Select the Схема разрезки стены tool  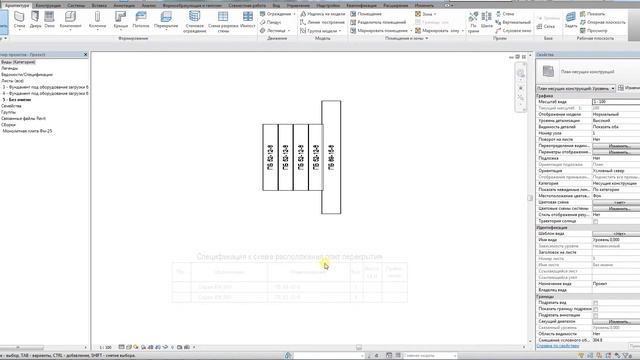[x=223, y=22]
